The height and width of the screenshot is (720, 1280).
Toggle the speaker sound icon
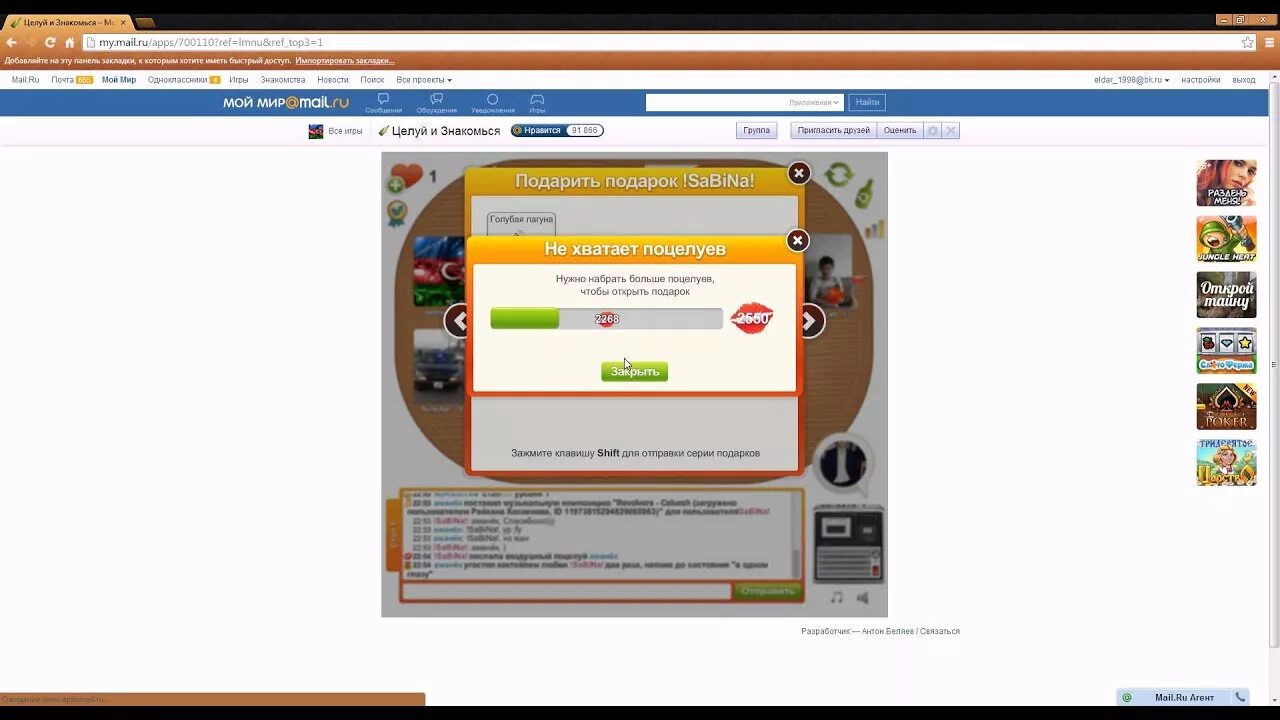(863, 597)
